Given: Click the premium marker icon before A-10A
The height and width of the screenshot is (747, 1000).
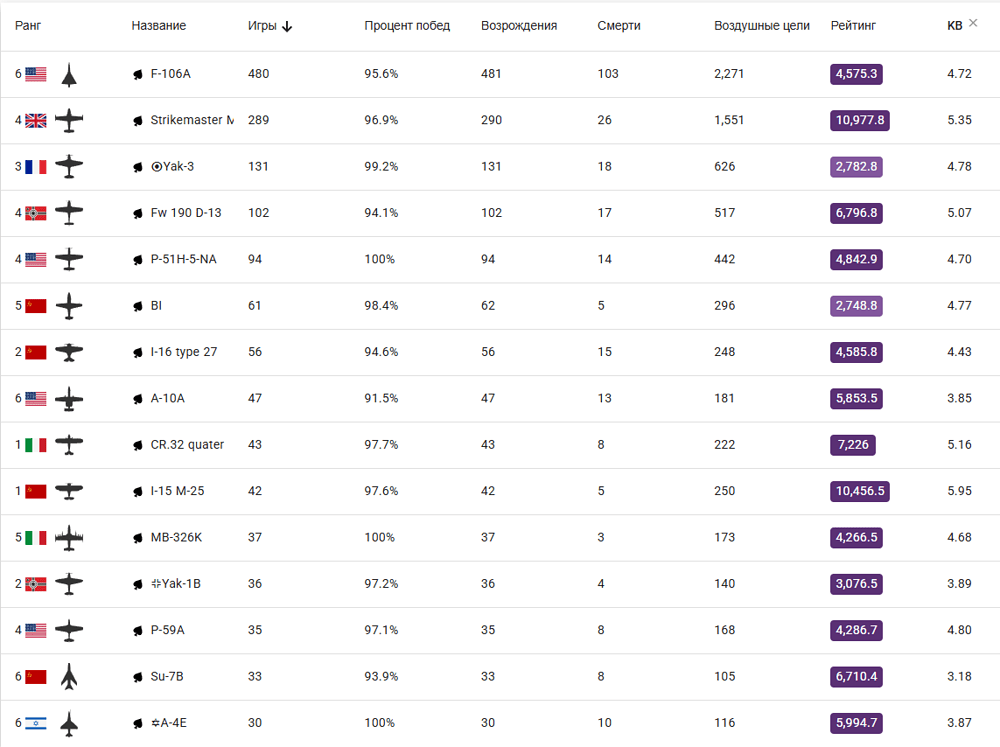Looking at the screenshot, I should coord(138,399).
